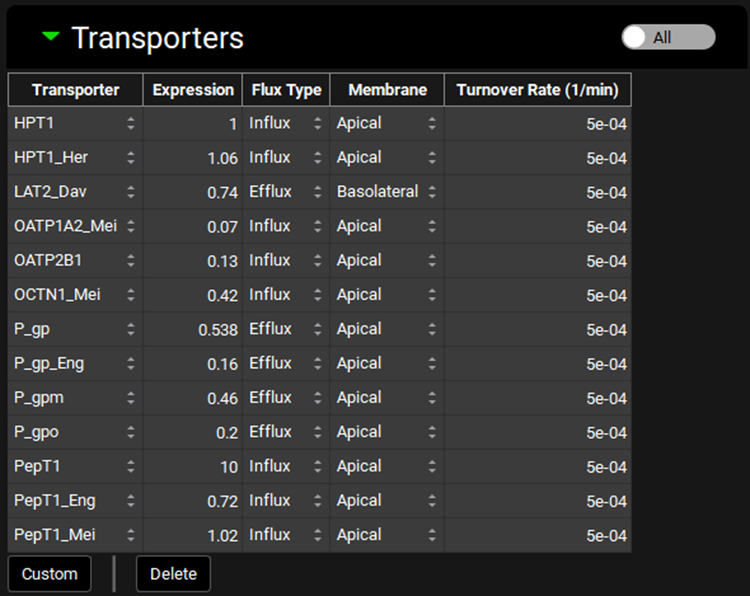This screenshot has height=596, width=750.
Task: Click the Delete button
Action: tap(173, 574)
